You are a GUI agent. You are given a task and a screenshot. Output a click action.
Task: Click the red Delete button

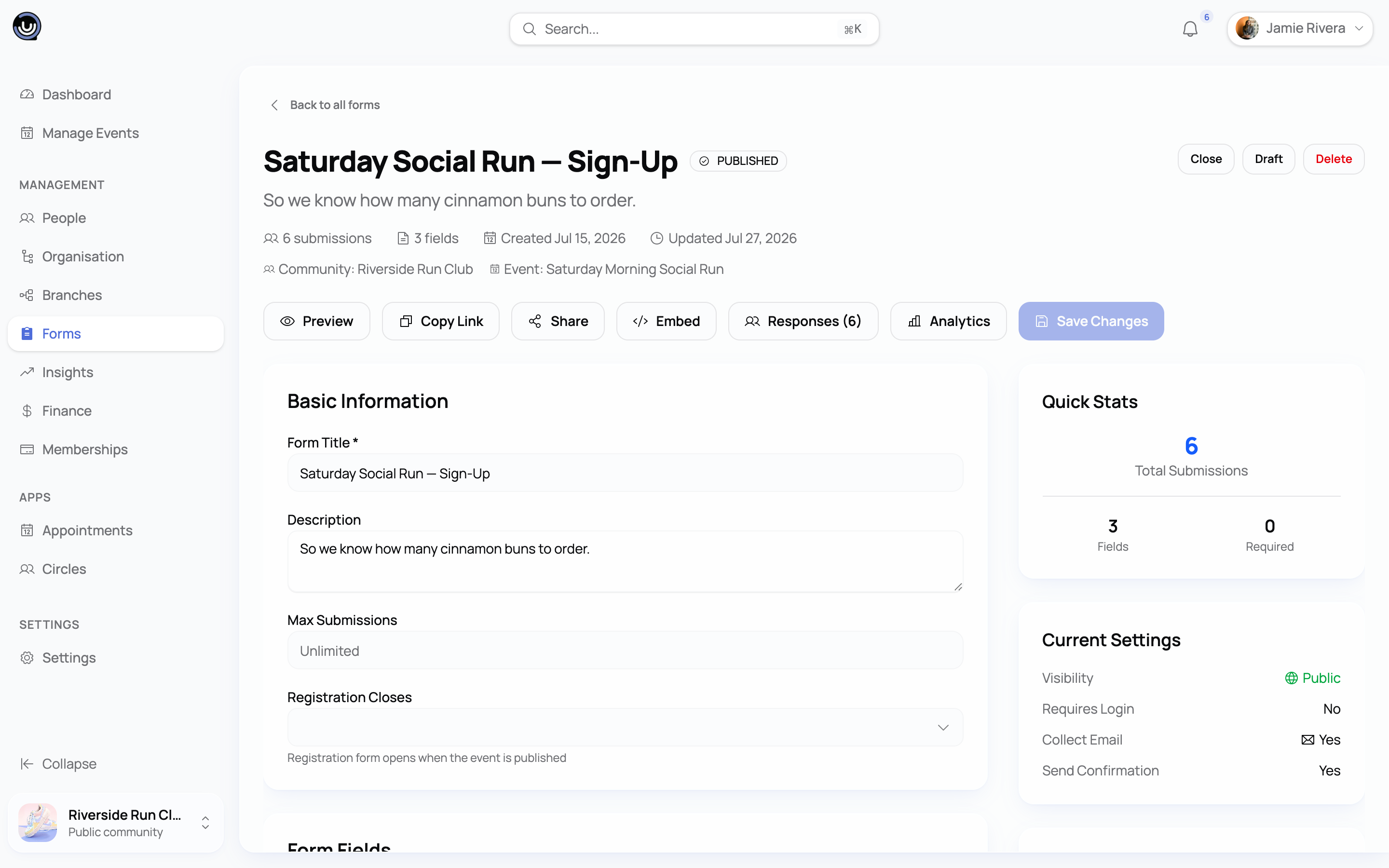click(1334, 159)
